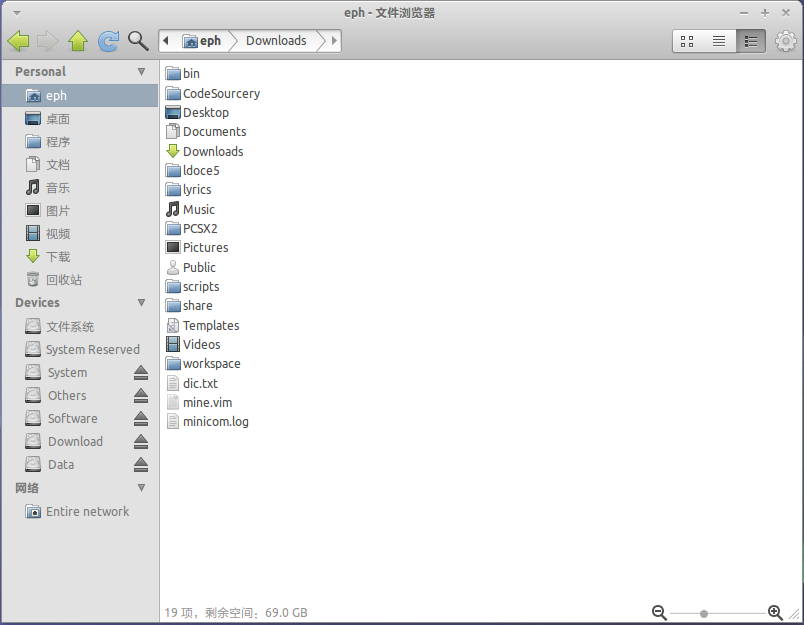Switch to compact list view

(751, 41)
